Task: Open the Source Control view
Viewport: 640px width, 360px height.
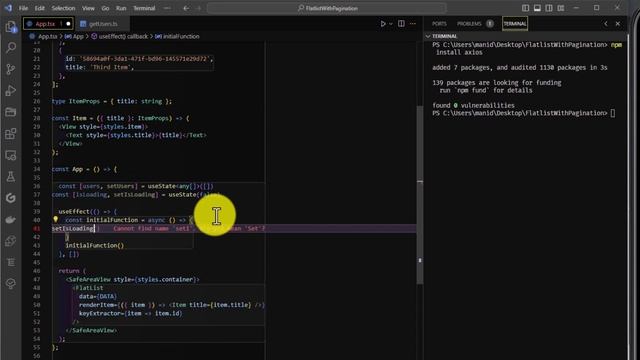Action: (x=11, y=69)
